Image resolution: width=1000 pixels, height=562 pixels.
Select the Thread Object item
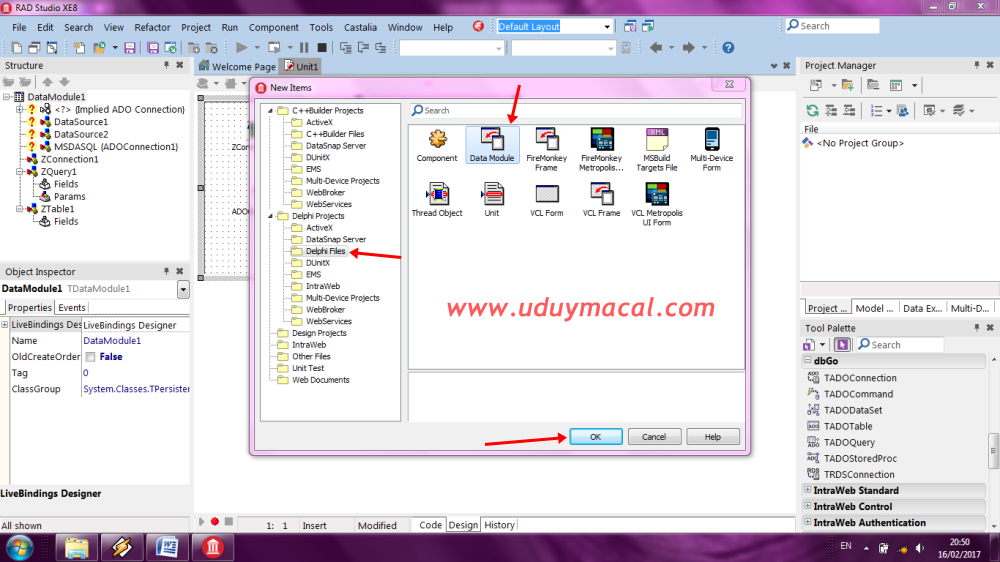point(437,200)
